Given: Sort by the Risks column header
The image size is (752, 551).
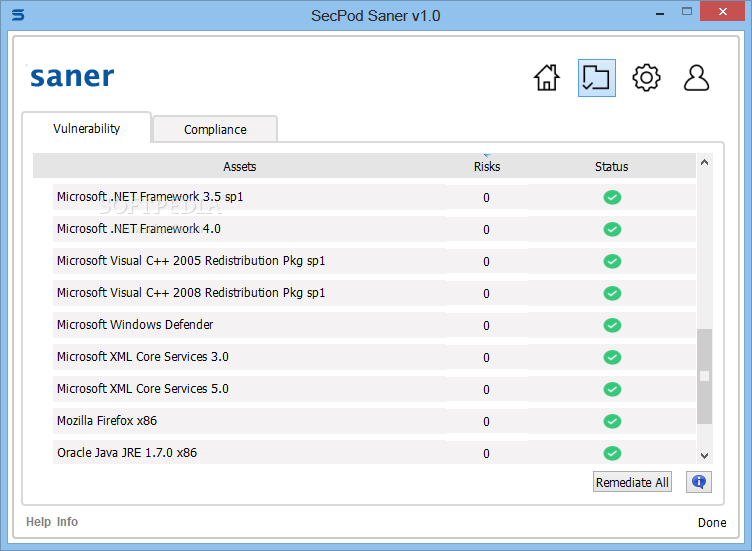Looking at the screenshot, I should pos(487,166).
